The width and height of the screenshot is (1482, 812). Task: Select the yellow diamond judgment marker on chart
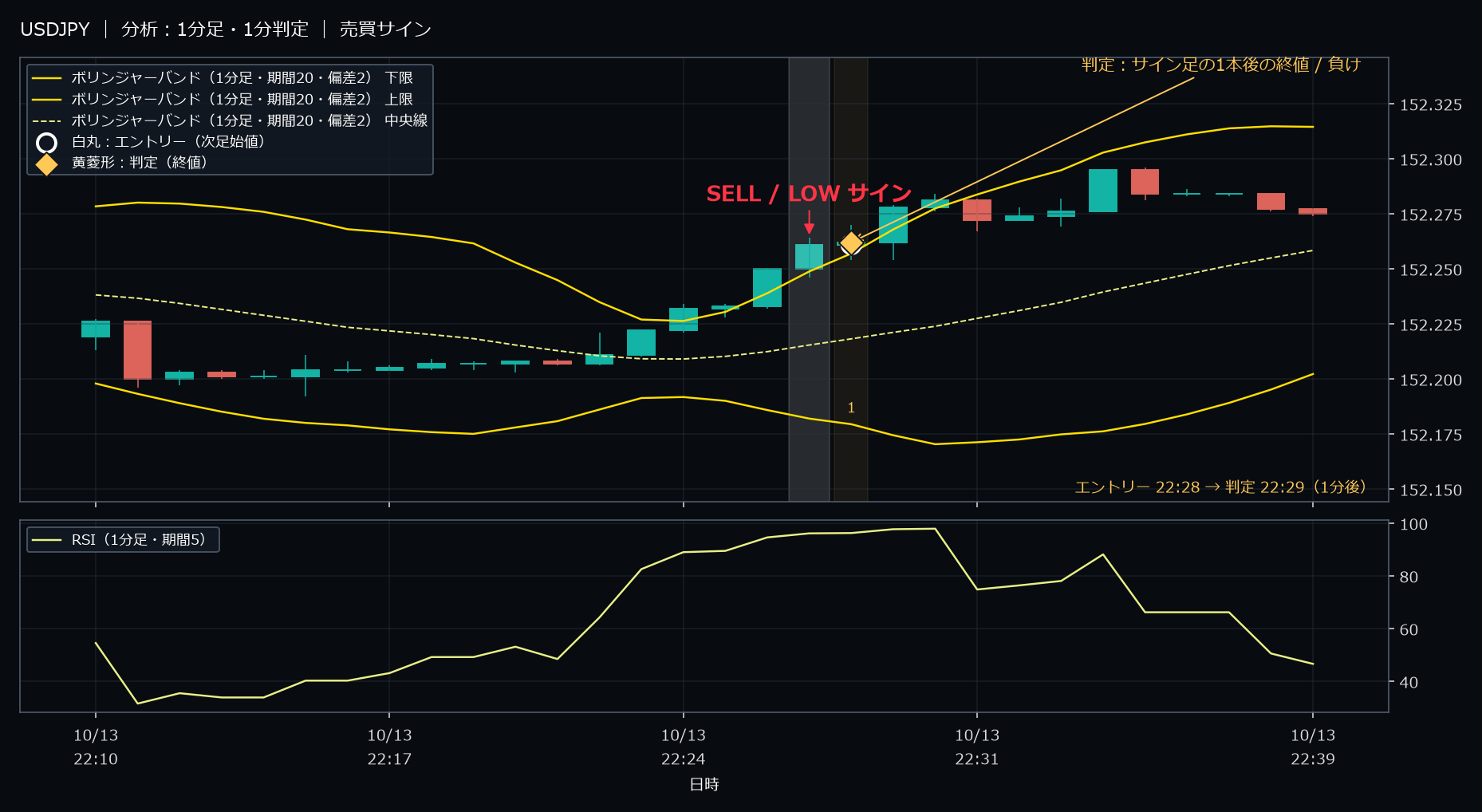tap(851, 242)
